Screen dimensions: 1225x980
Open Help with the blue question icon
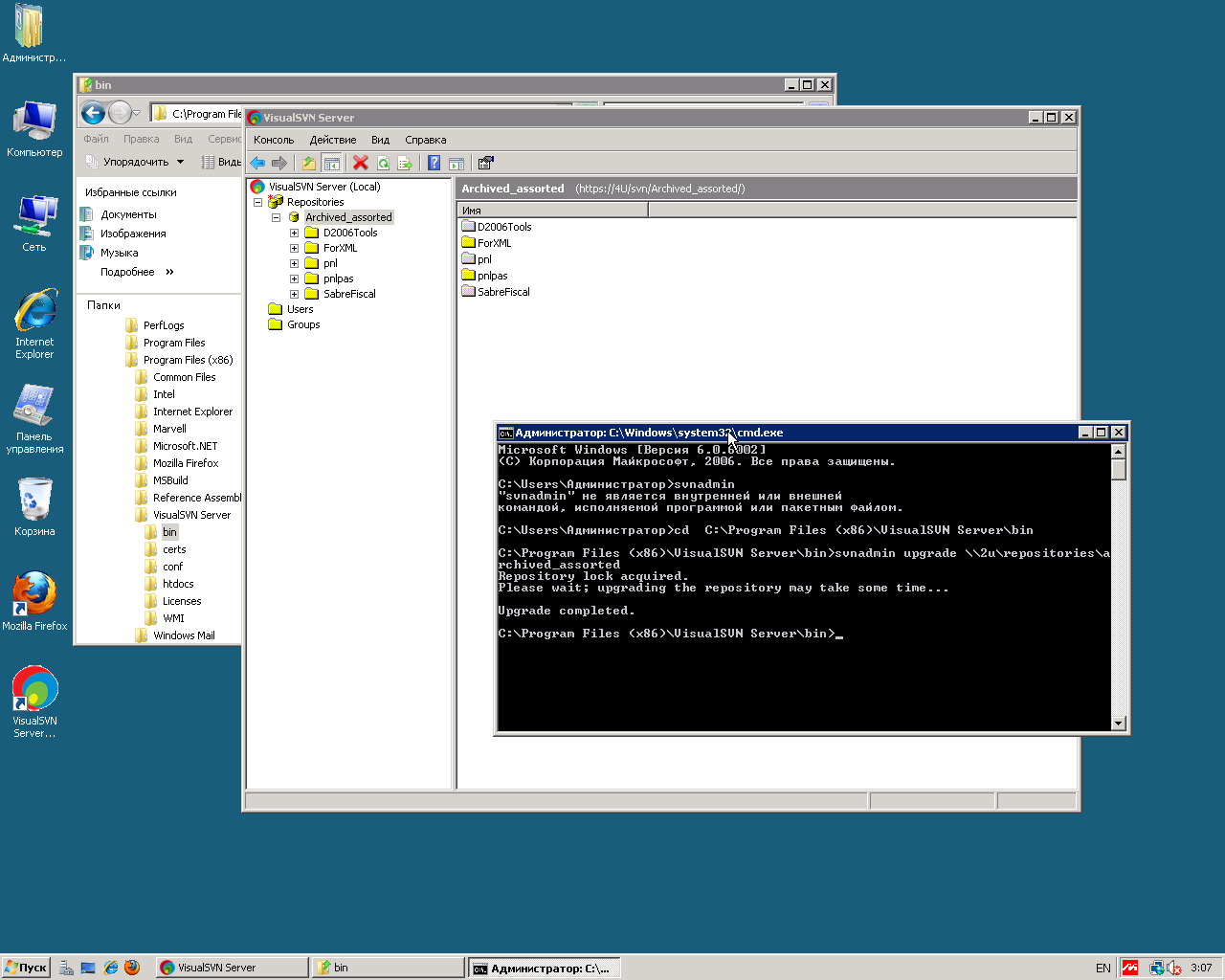[434, 163]
